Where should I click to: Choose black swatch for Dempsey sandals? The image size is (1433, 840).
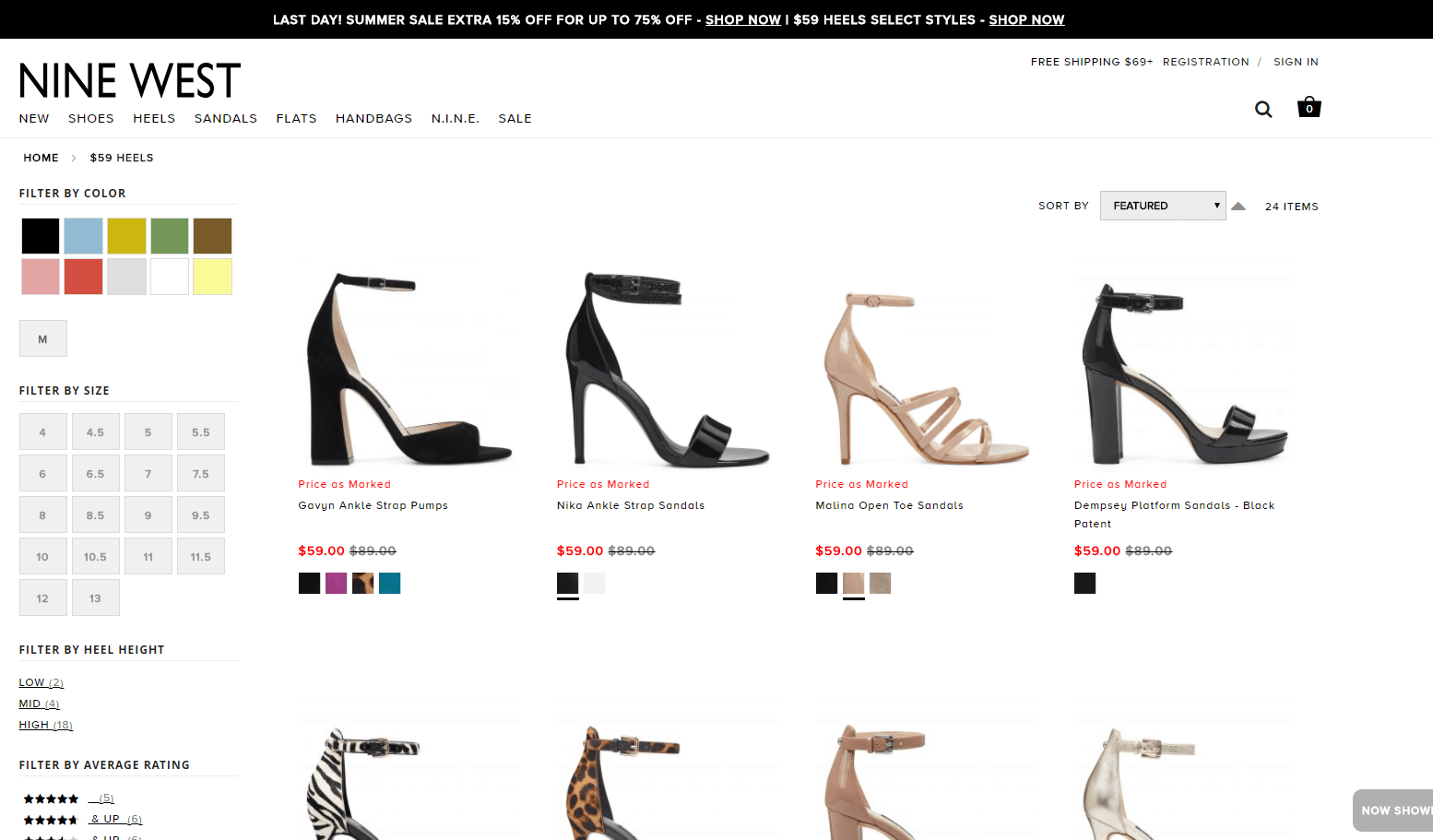(x=1085, y=583)
